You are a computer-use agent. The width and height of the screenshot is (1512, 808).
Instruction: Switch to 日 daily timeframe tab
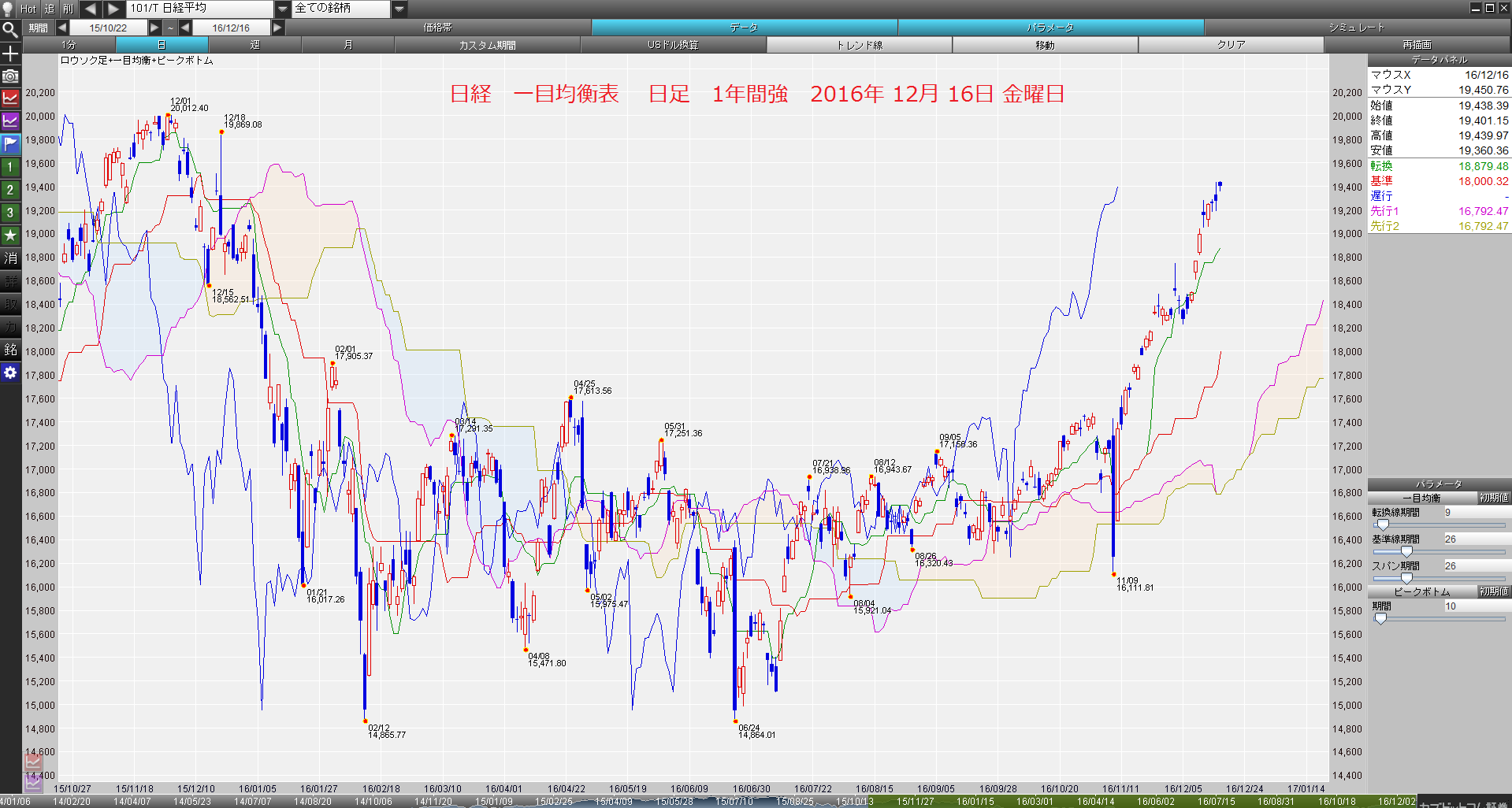[x=162, y=45]
